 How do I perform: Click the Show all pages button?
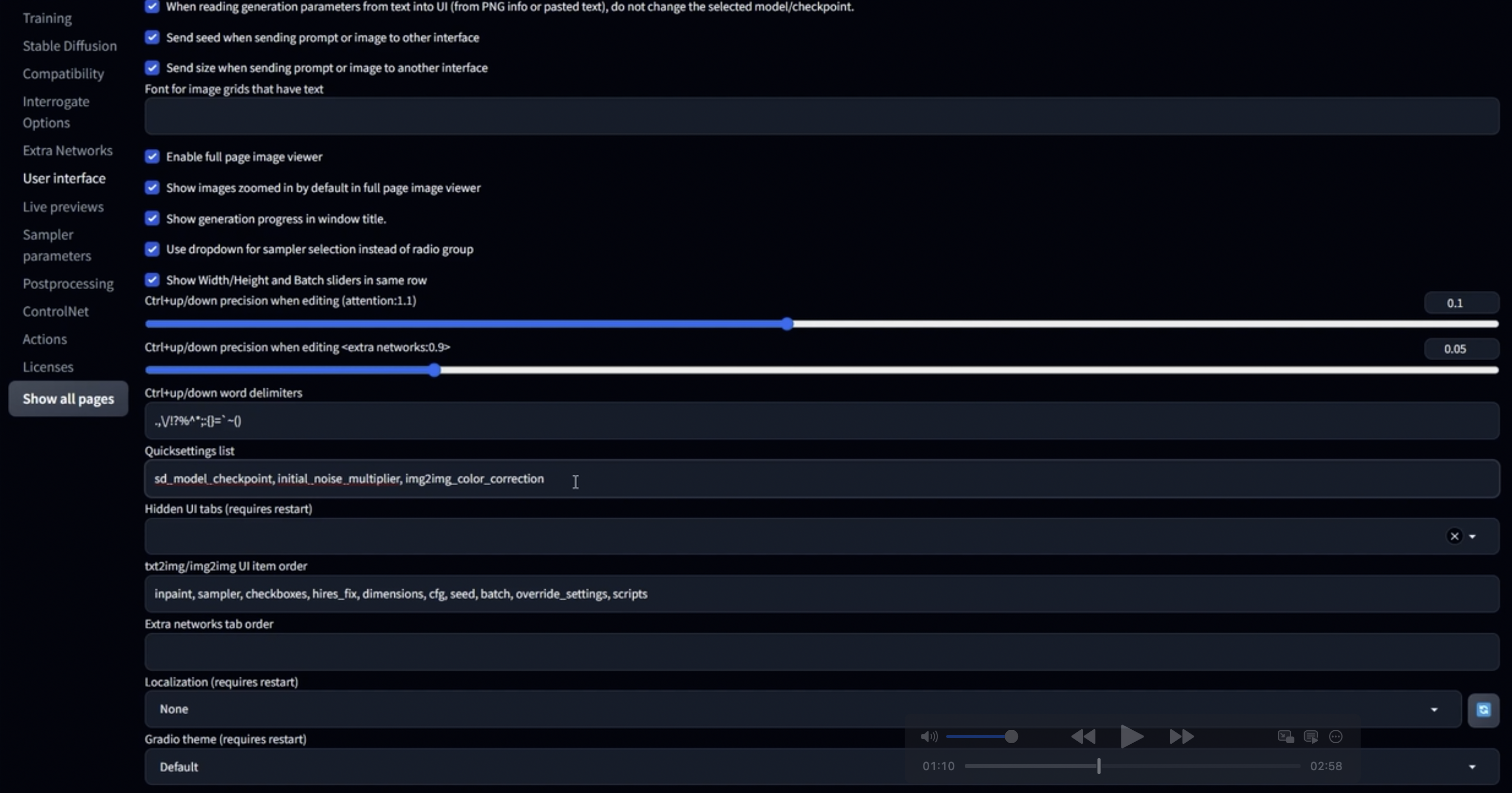tap(68, 399)
